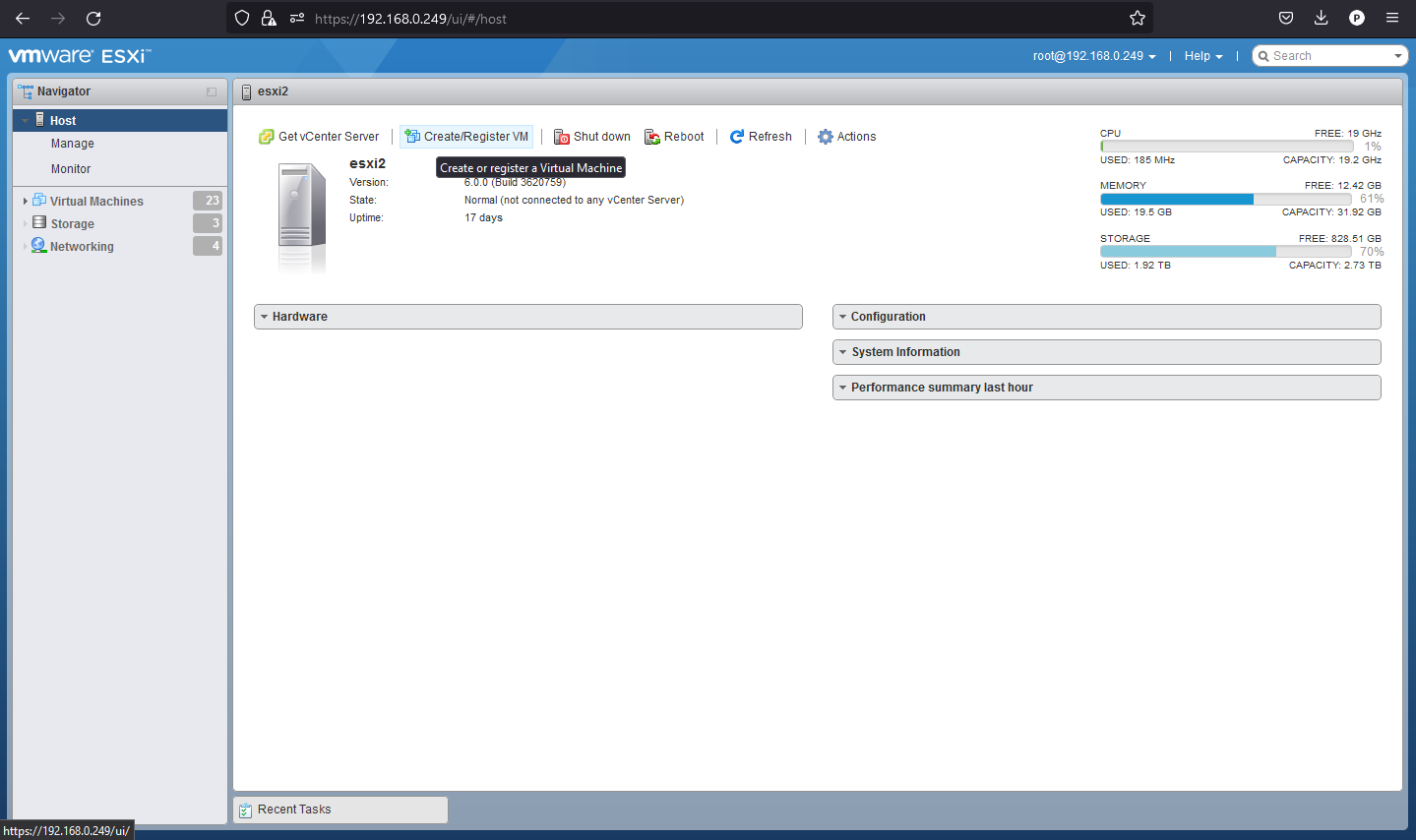Click the red Shut down icon
Screen dimensions: 1416x840
562,137
